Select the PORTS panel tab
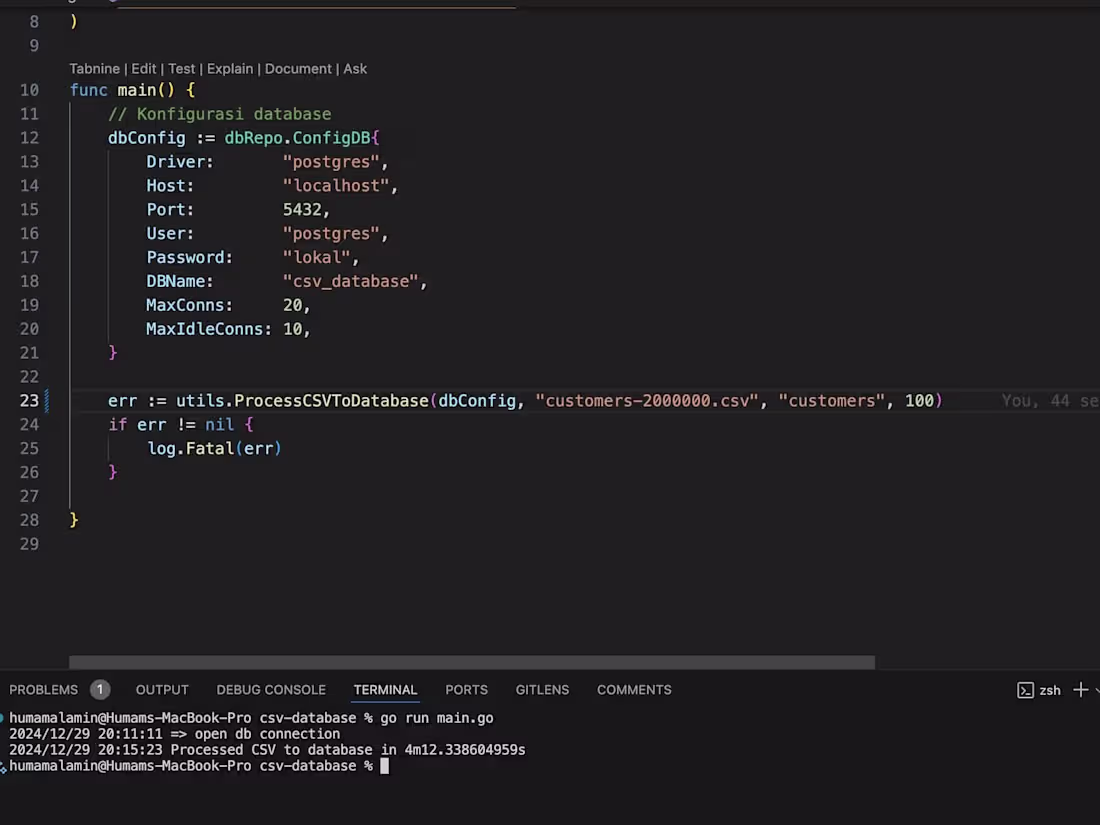 (466, 689)
